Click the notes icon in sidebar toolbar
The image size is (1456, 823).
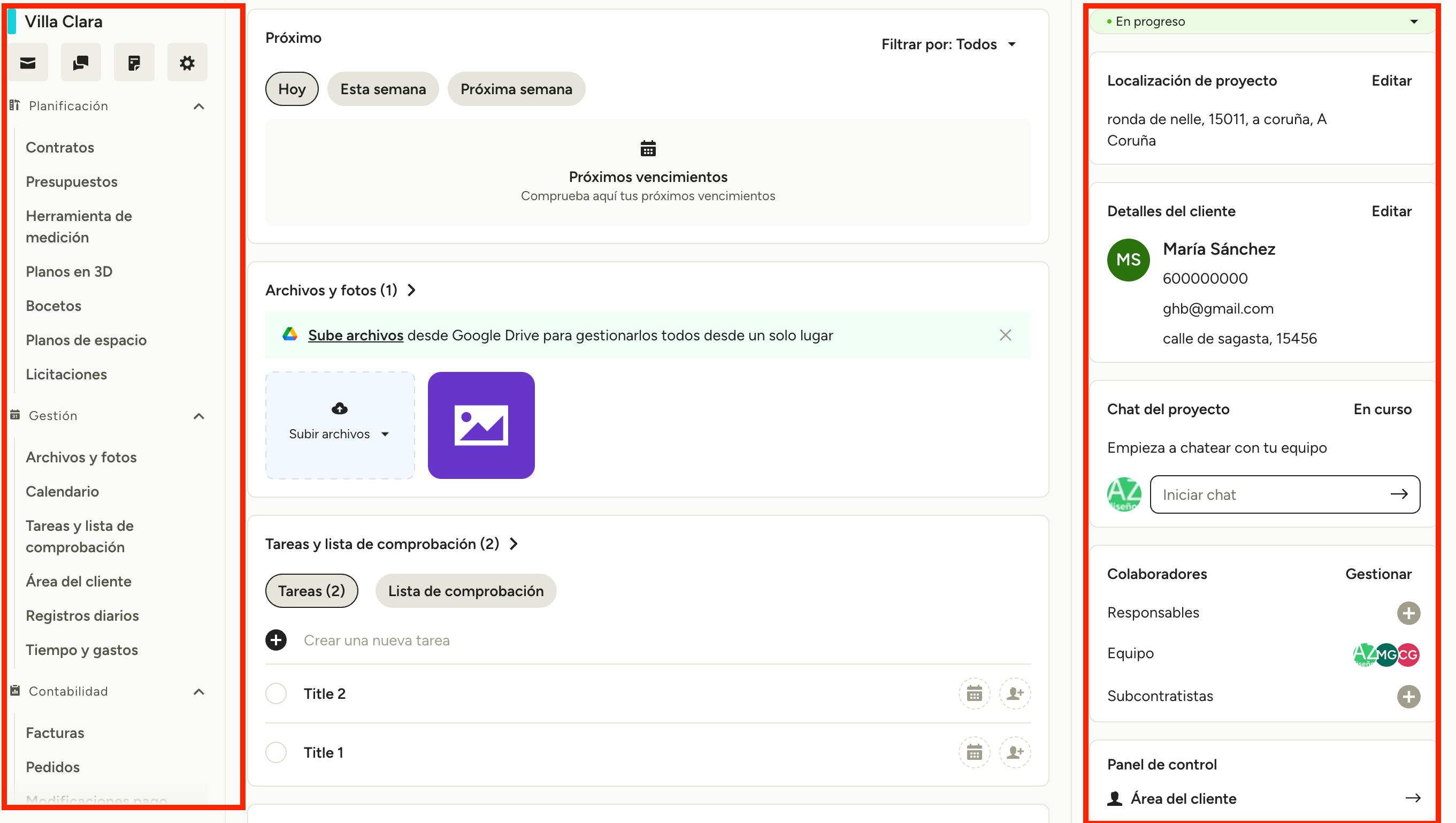pyautogui.click(x=134, y=62)
